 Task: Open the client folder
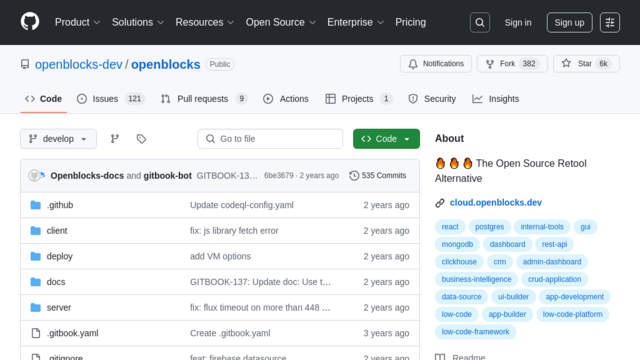(x=57, y=231)
